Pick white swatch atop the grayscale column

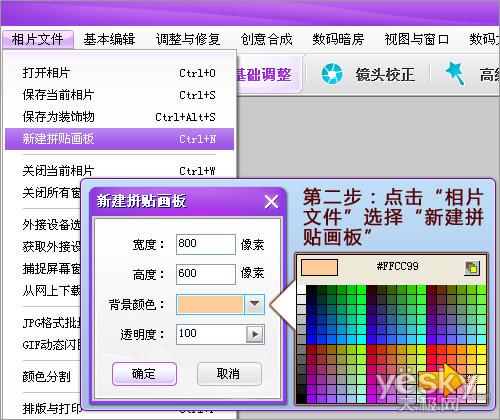301,289
